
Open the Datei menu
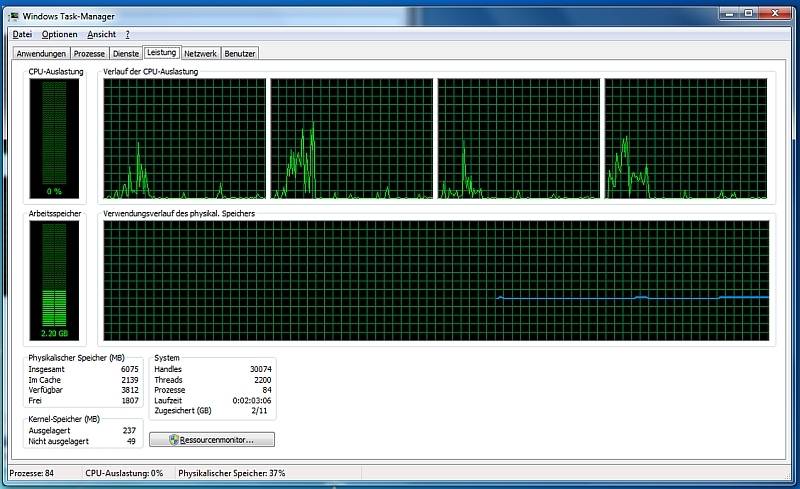tap(22, 34)
